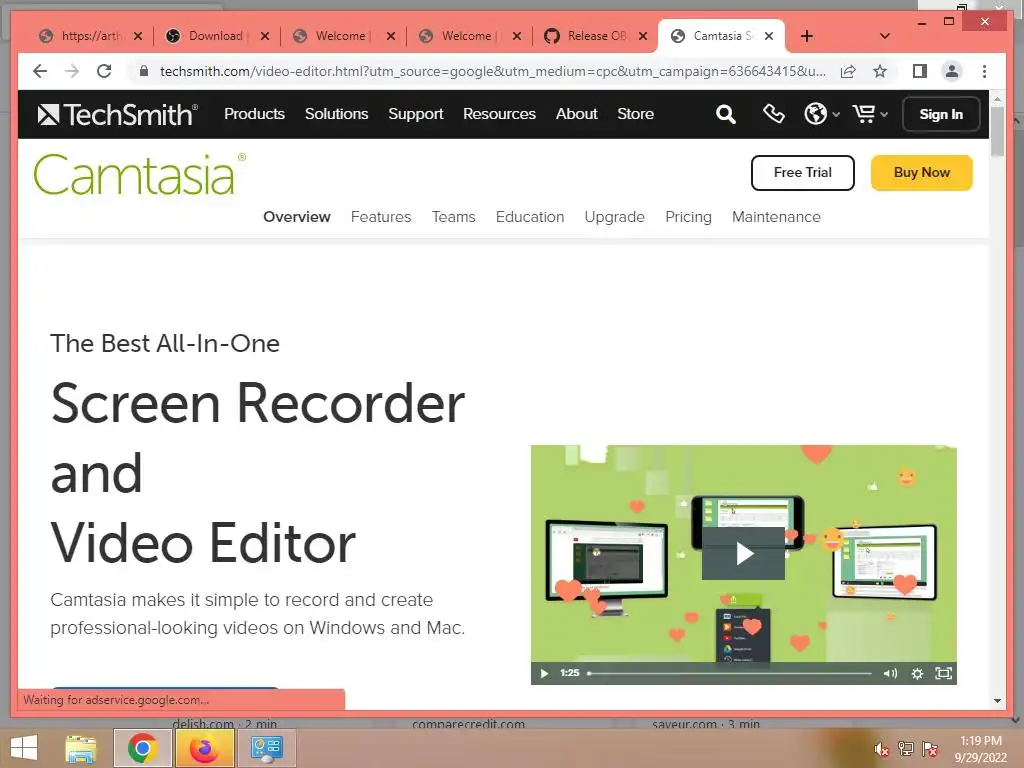1024x768 pixels.
Task: Click the Camtasia logo
Action: tap(139, 174)
